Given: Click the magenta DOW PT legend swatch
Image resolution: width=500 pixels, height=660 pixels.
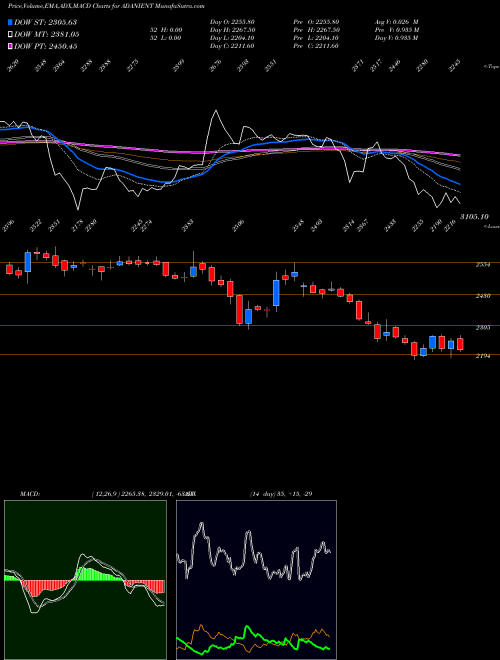Looking at the screenshot, I should [x=11, y=47].
